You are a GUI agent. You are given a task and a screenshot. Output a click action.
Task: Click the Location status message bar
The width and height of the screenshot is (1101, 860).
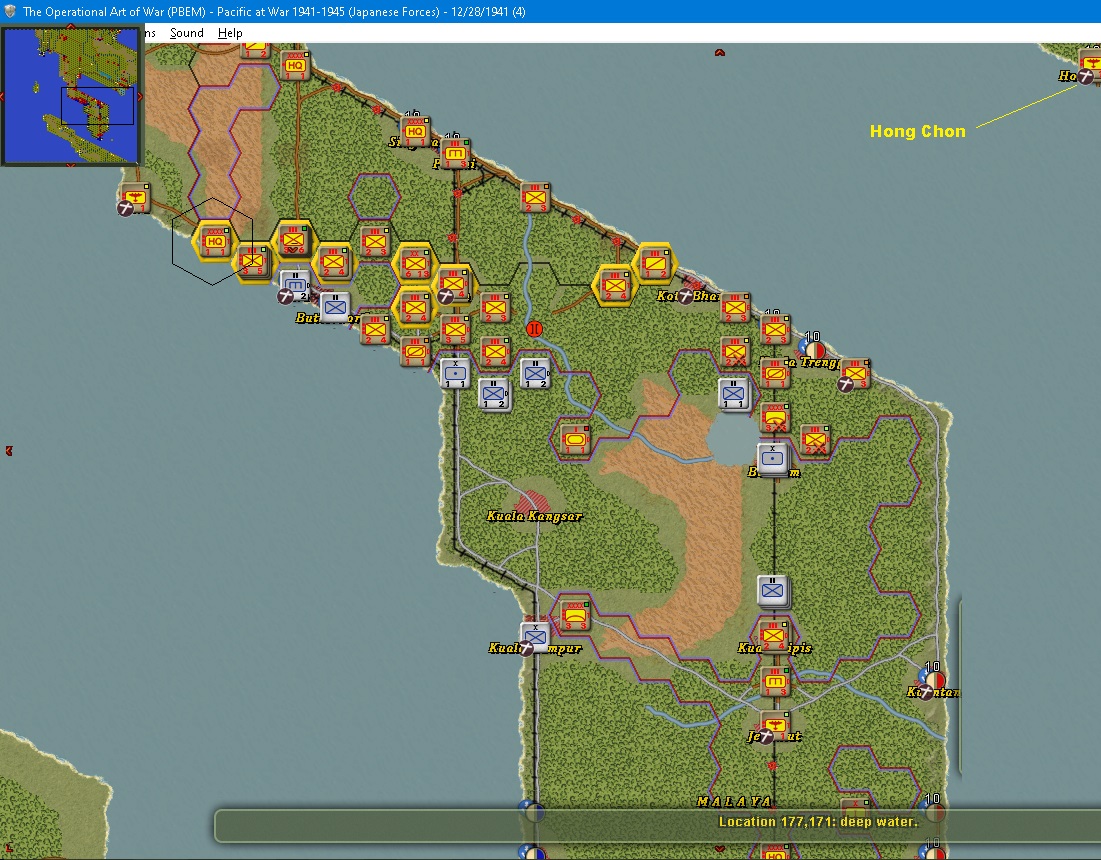click(657, 825)
